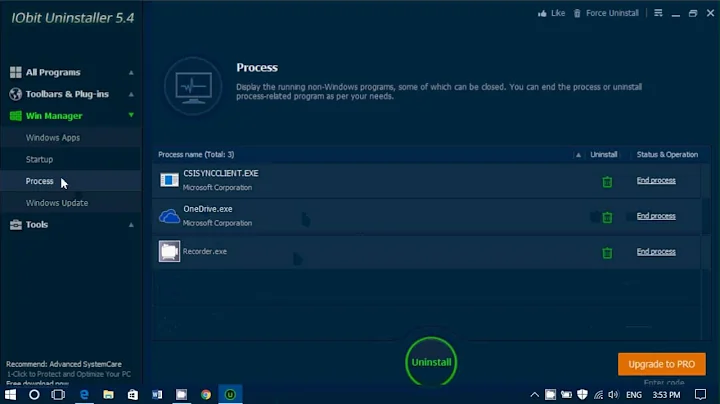720x404 pixels.
Task: Click trash icon for OneDrive.exe
Action: point(607,217)
